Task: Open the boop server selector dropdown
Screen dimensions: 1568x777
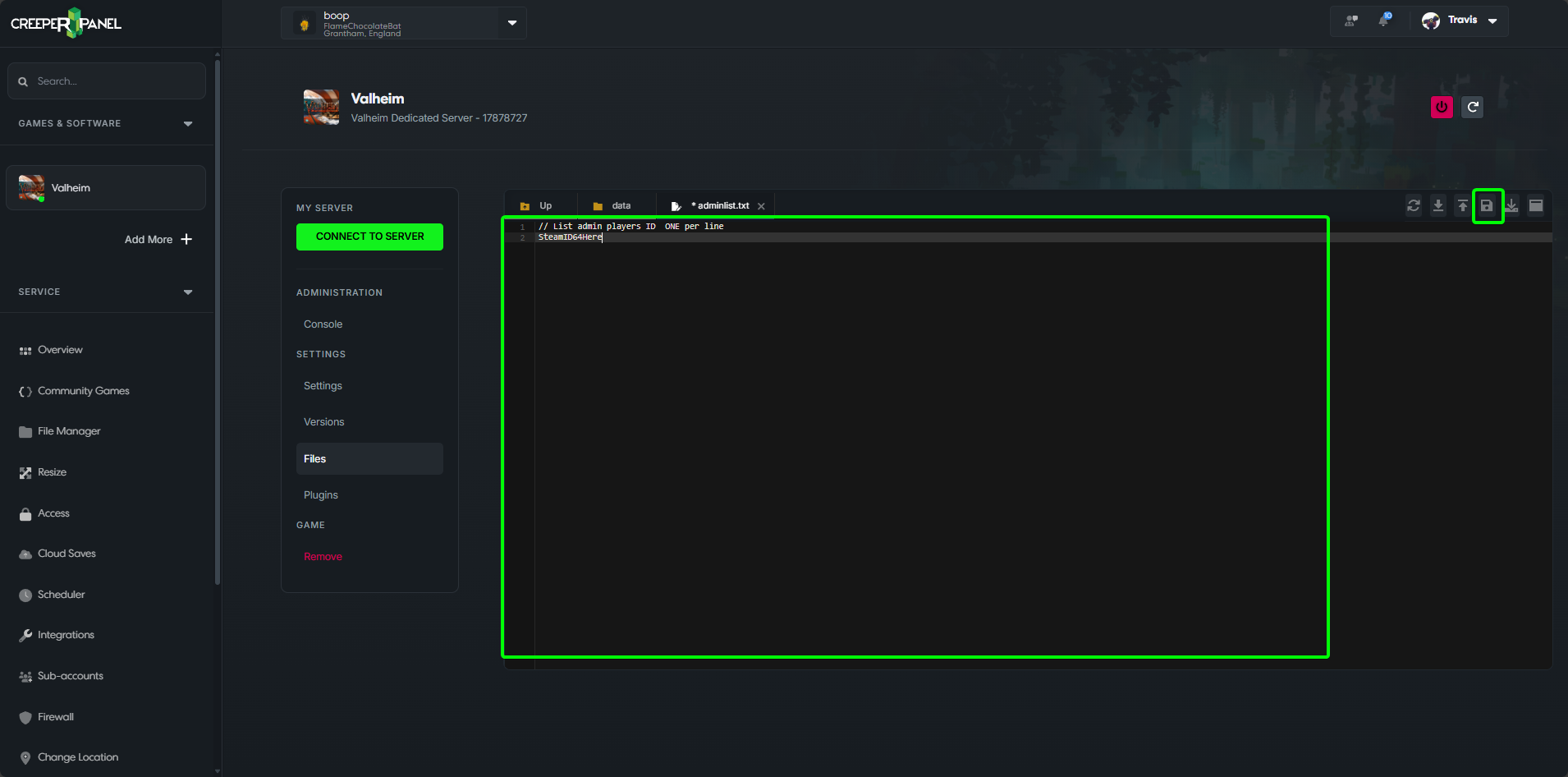Action: (512, 23)
